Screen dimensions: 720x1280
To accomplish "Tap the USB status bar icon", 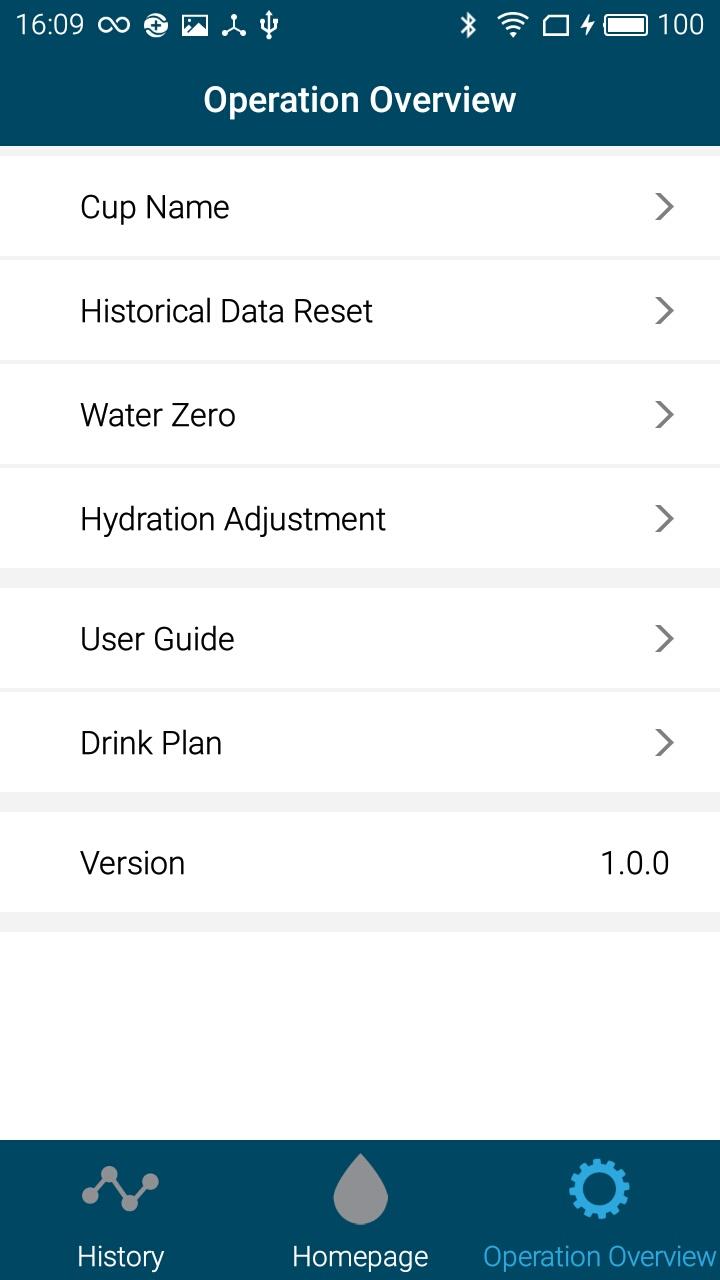I will (x=269, y=25).
